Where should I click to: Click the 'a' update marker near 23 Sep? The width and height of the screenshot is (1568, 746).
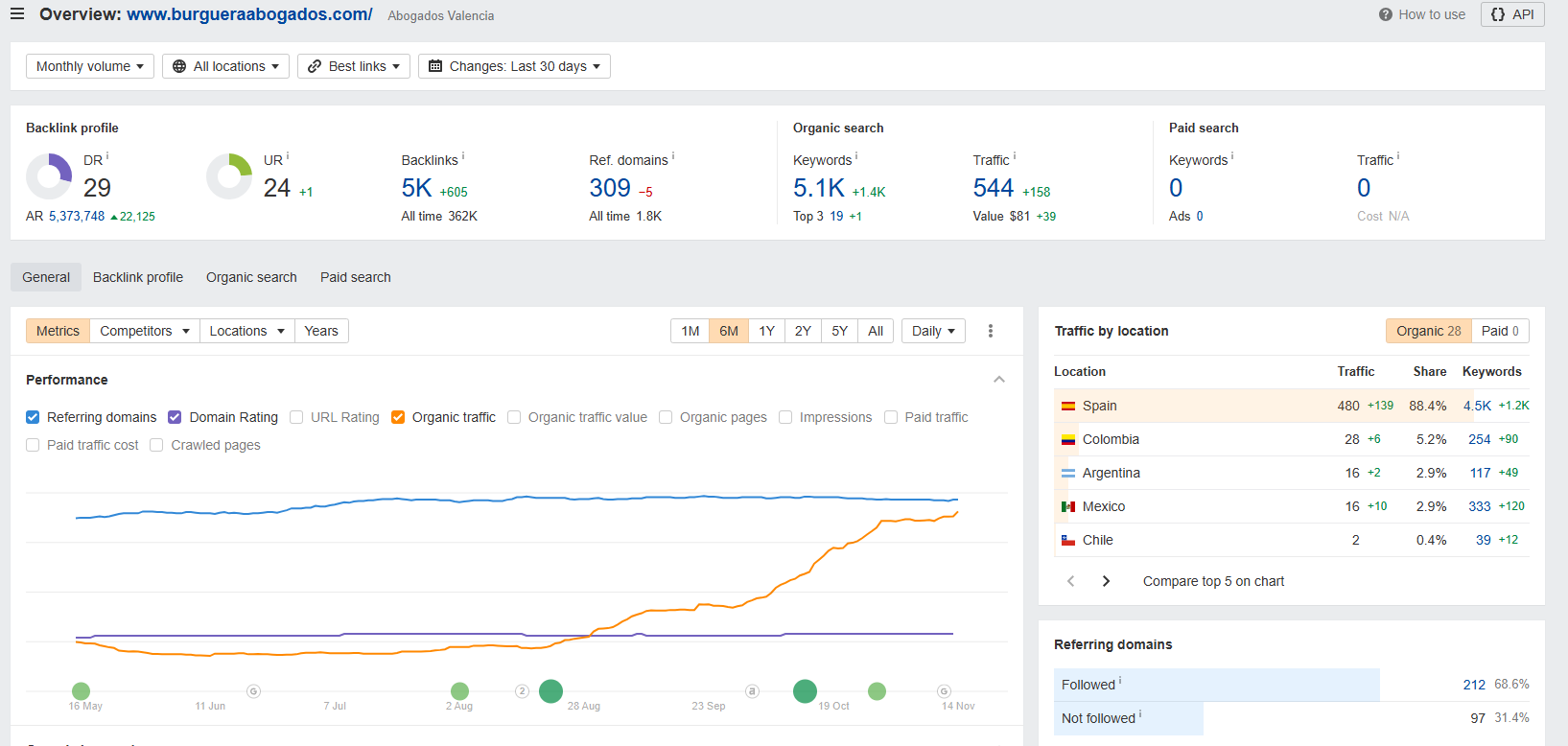pos(752,690)
